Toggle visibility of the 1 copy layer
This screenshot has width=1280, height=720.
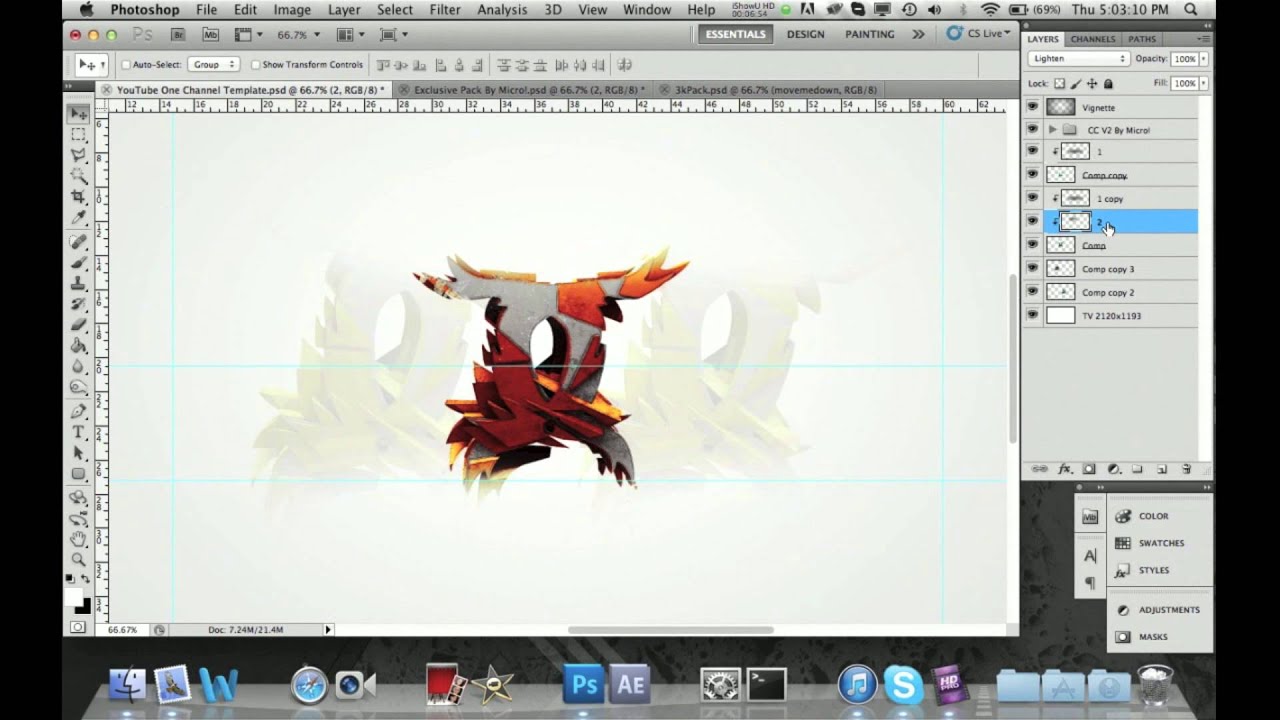point(1033,198)
